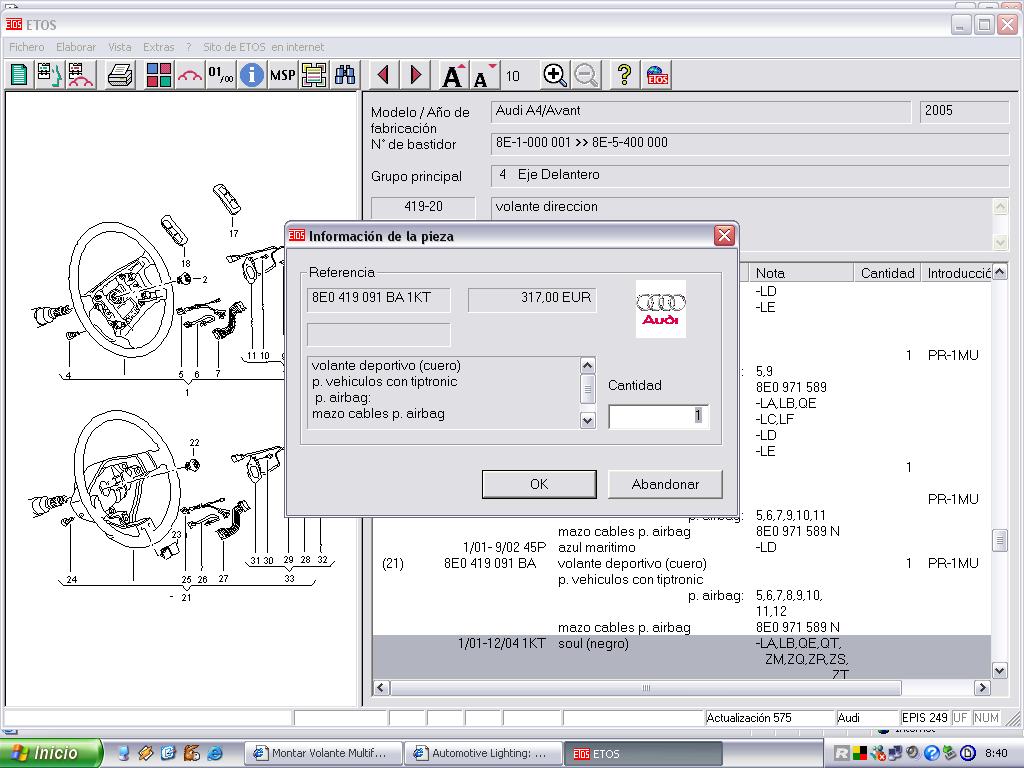The width and height of the screenshot is (1024, 768).
Task: Click the greyed zoom out magnifier icon
Action: click(x=586, y=75)
